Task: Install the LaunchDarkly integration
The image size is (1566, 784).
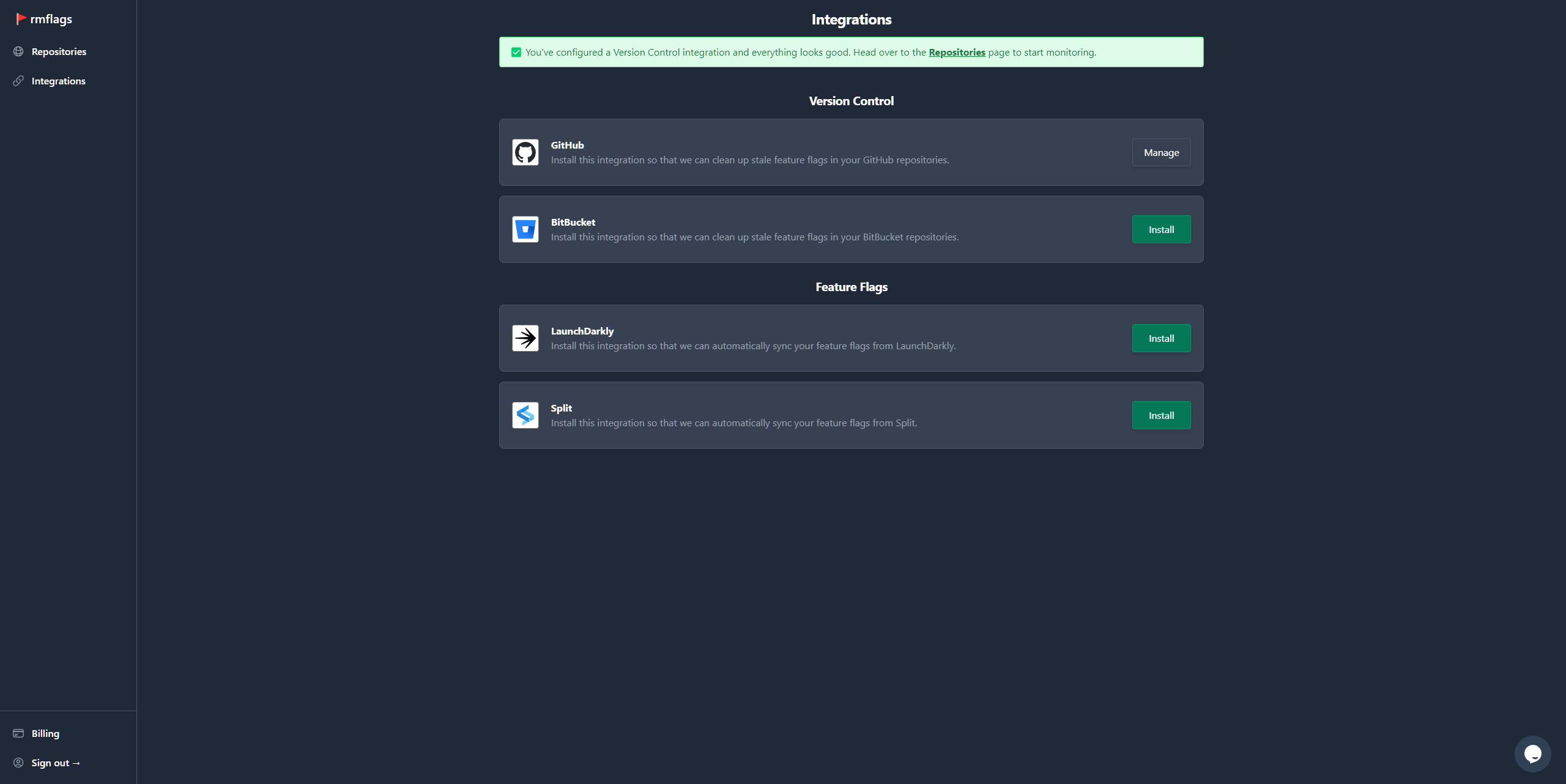Action: 1161,338
